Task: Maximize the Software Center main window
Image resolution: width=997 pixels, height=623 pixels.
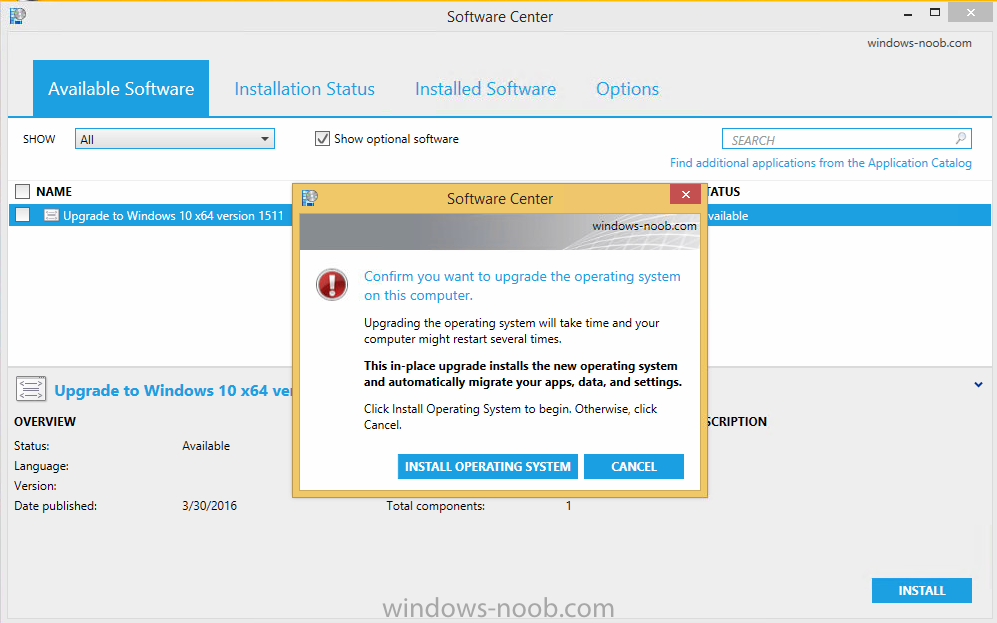Action: (935, 12)
